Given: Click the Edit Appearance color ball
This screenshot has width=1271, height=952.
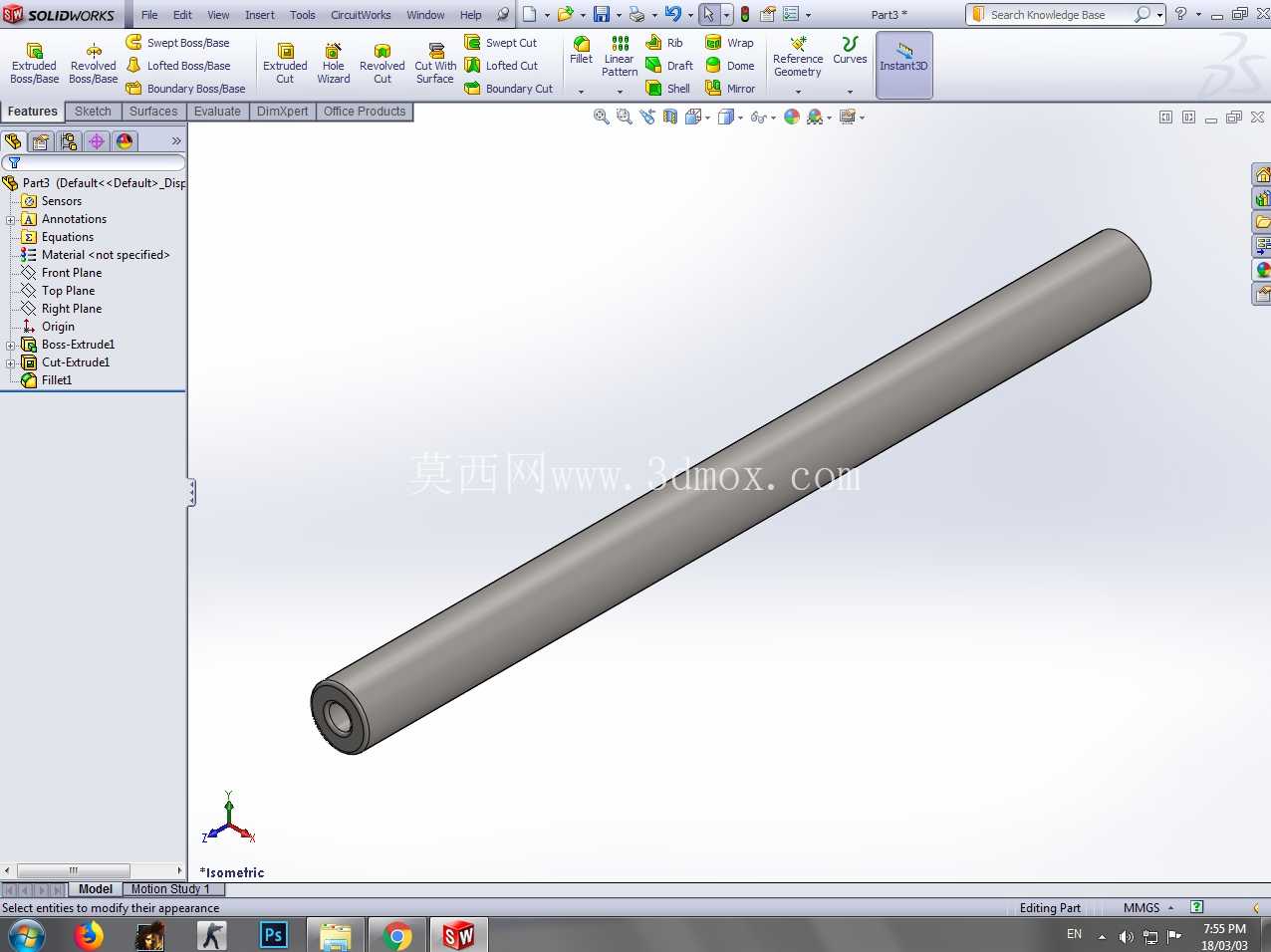Looking at the screenshot, I should coord(792,117).
